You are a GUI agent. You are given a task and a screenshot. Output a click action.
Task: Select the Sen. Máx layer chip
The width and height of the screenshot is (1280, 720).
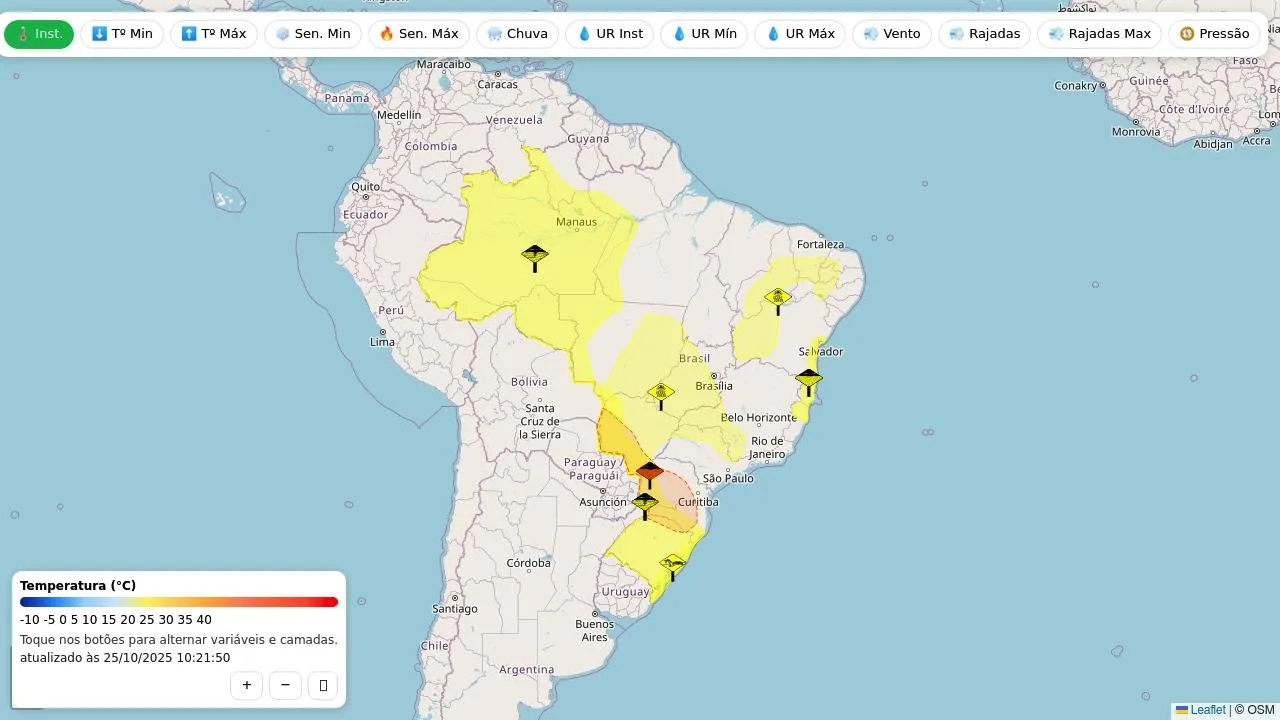click(419, 34)
